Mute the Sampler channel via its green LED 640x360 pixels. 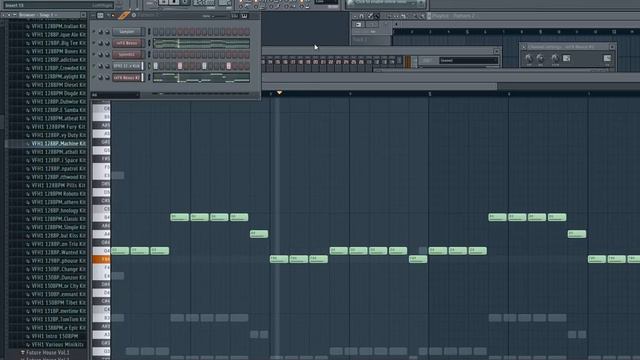point(94,32)
